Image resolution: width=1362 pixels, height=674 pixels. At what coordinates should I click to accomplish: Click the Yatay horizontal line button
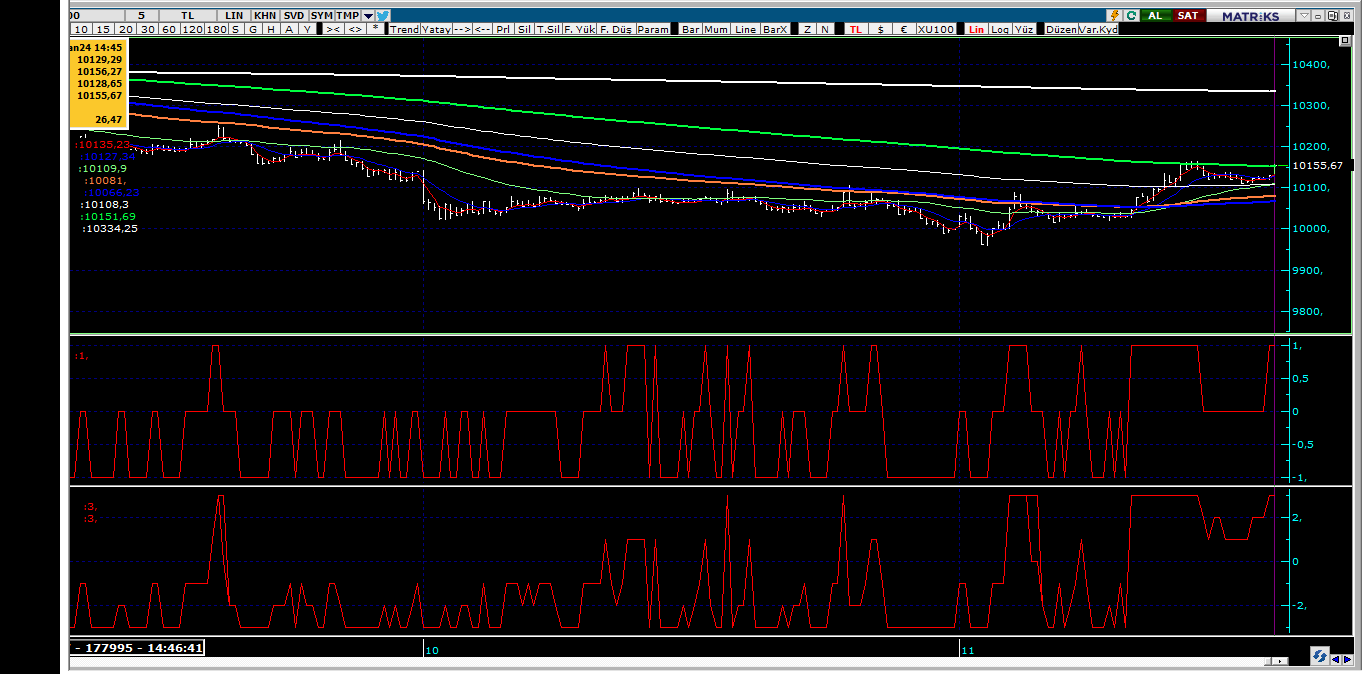(x=436, y=29)
